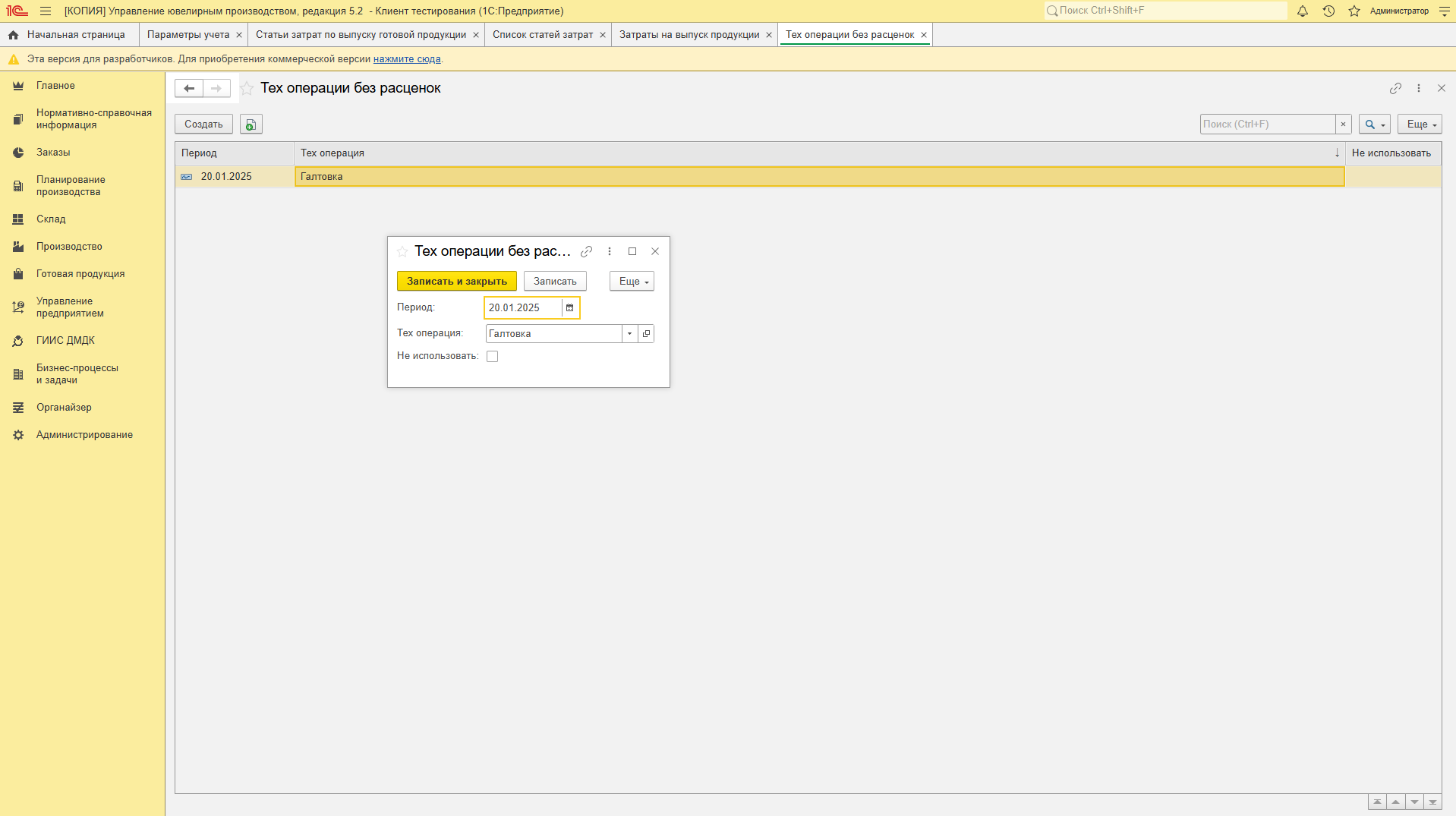Select the 20.01.2025 period cell
The image size is (1456, 816).
point(235,177)
